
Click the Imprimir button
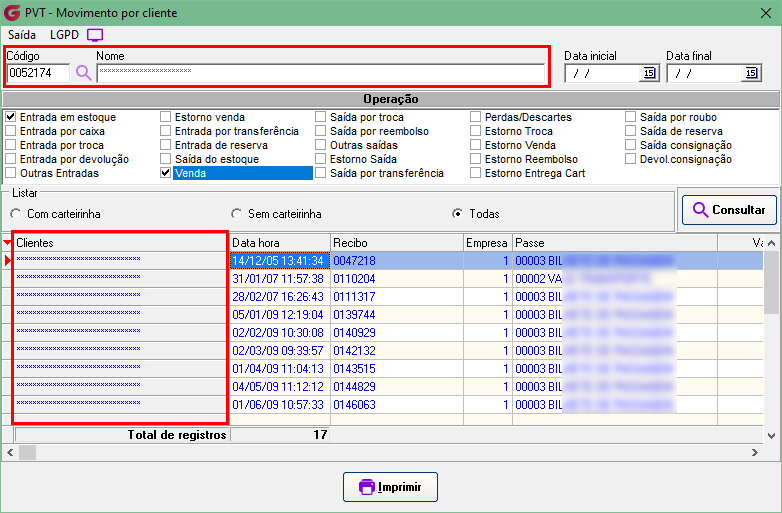(x=391, y=487)
